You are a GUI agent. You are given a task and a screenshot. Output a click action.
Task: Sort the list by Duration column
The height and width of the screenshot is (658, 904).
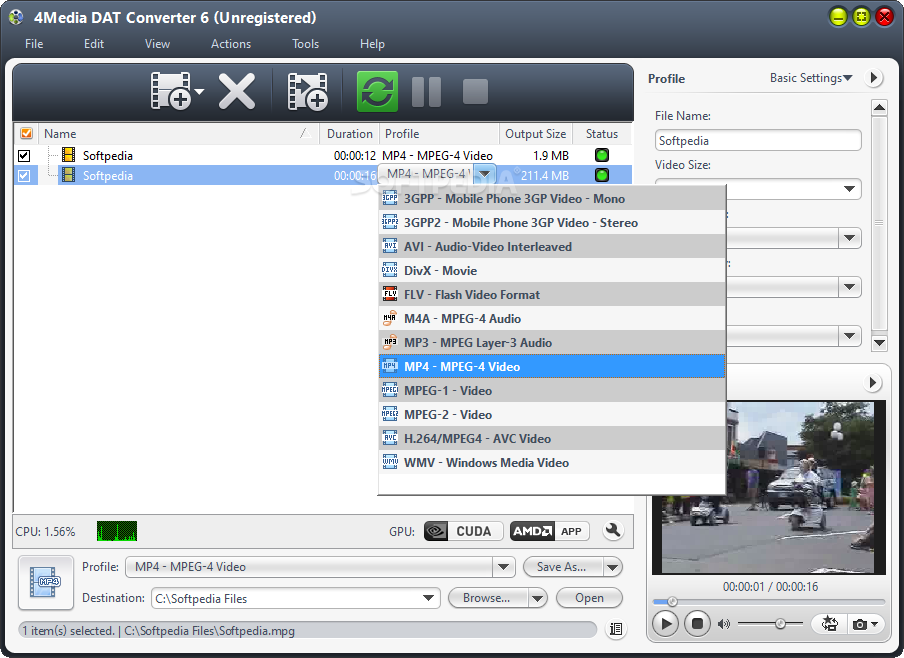pos(349,133)
